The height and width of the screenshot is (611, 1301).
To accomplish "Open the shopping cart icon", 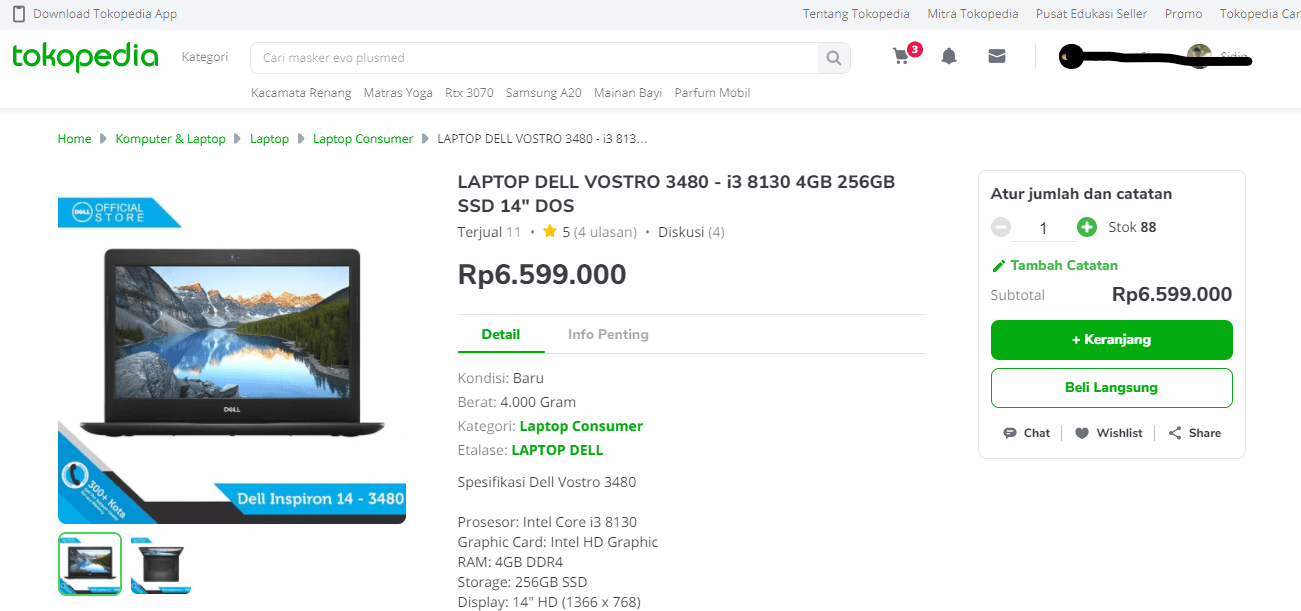I will tap(901, 57).
